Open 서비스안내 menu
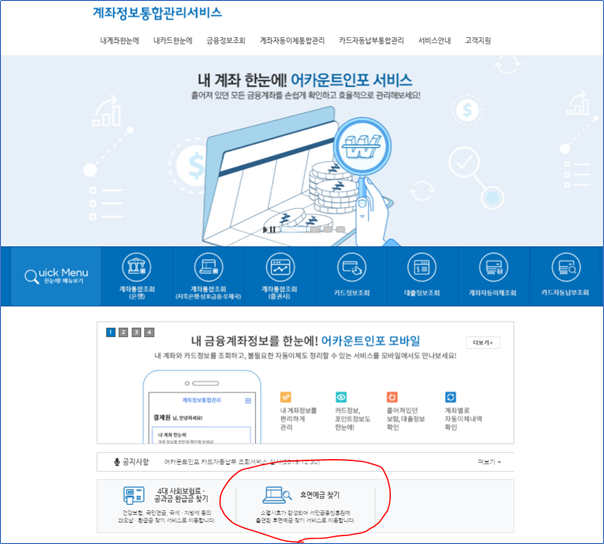604x544 pixels. tap(435, 40)
